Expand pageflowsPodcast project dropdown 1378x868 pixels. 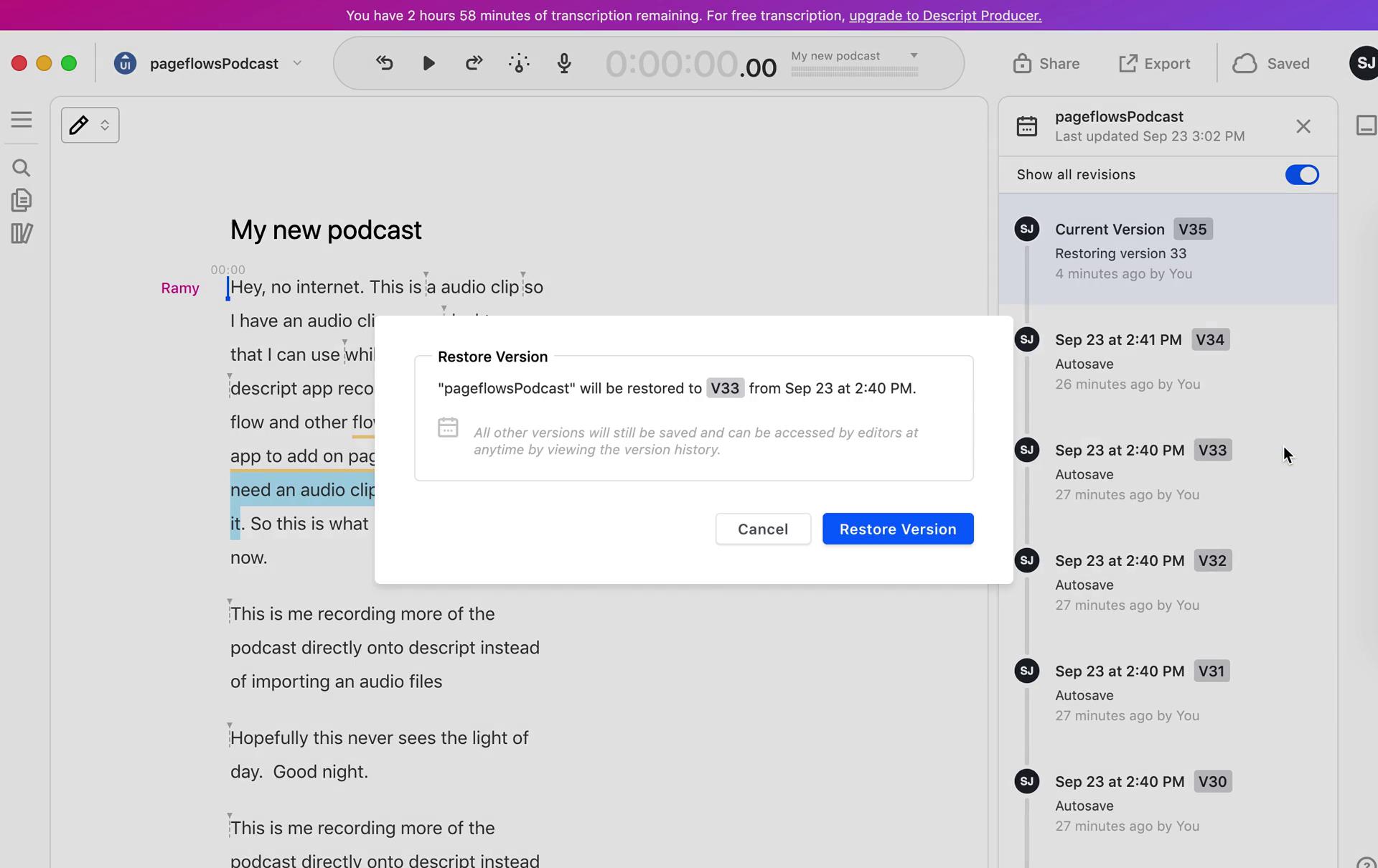tap(297, 63)
